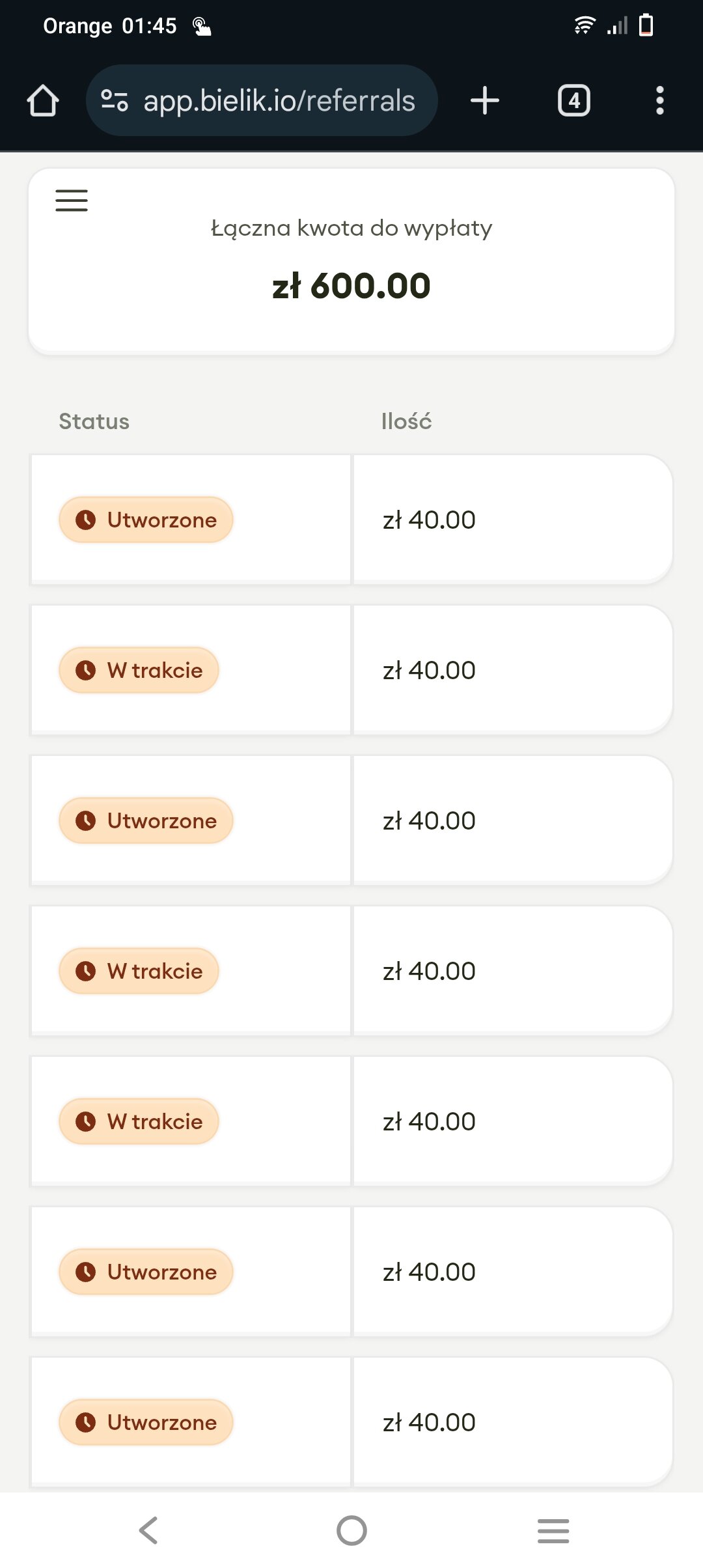The image size is (703, 1568).
Task: Tap the third W trakcie status badge
Action: (139, 1121)
